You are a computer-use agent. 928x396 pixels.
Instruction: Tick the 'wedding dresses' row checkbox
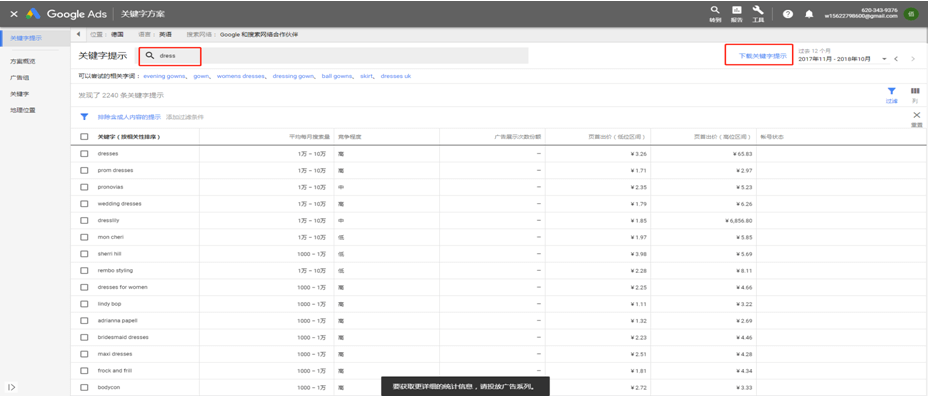84,204
